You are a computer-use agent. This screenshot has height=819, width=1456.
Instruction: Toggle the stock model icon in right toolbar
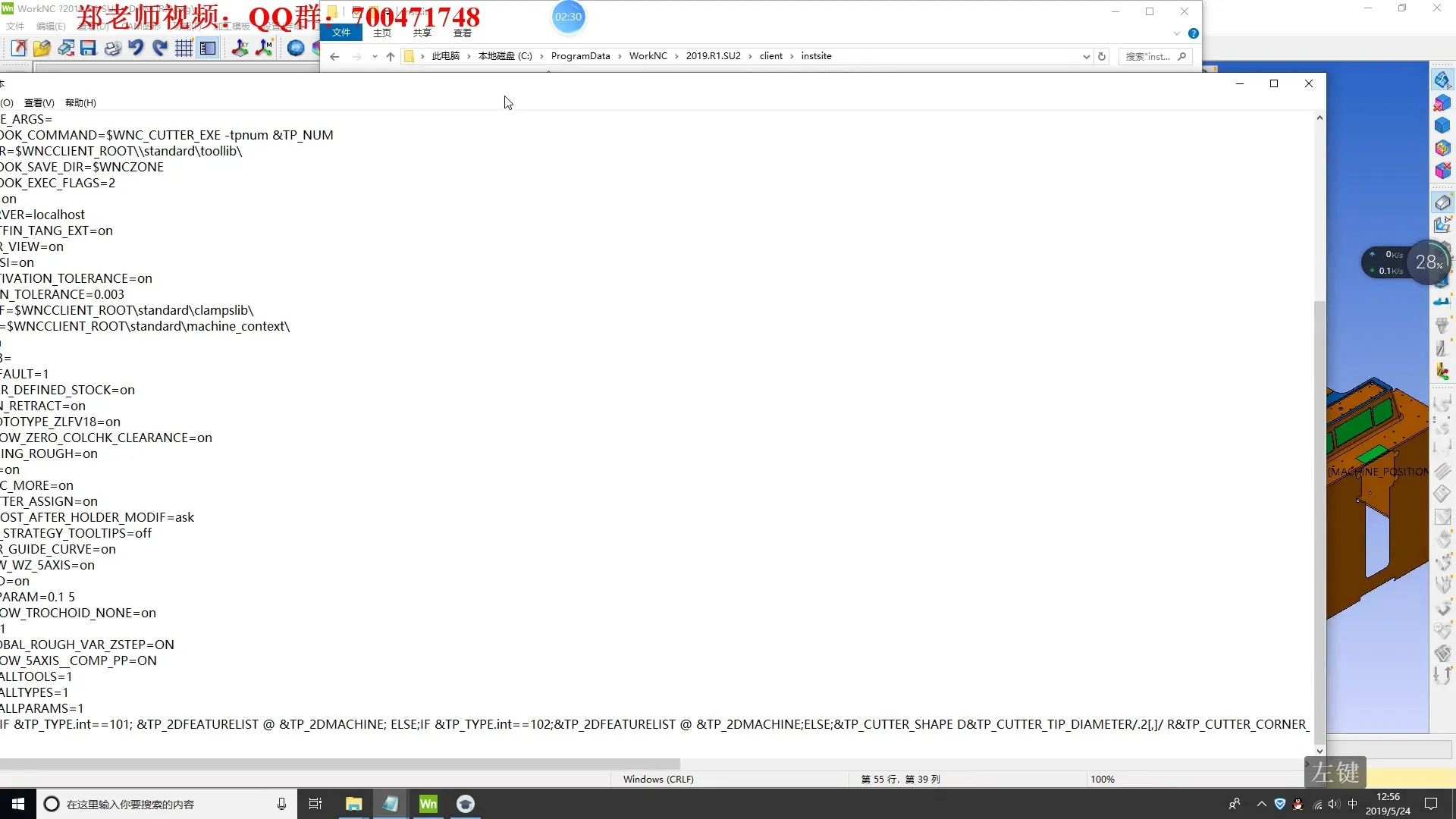pos(1442,202)
